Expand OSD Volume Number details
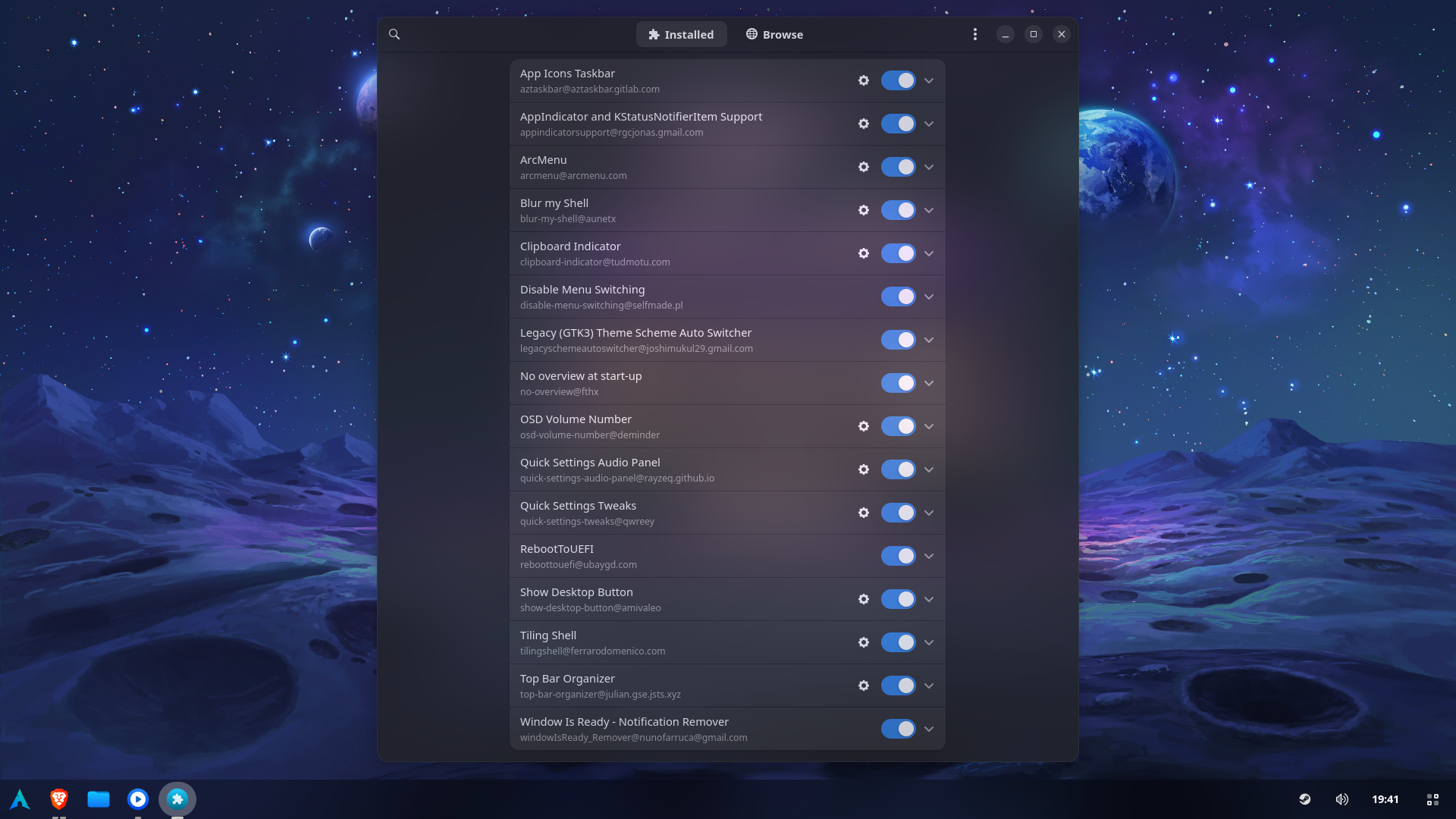 click(929, 426)
